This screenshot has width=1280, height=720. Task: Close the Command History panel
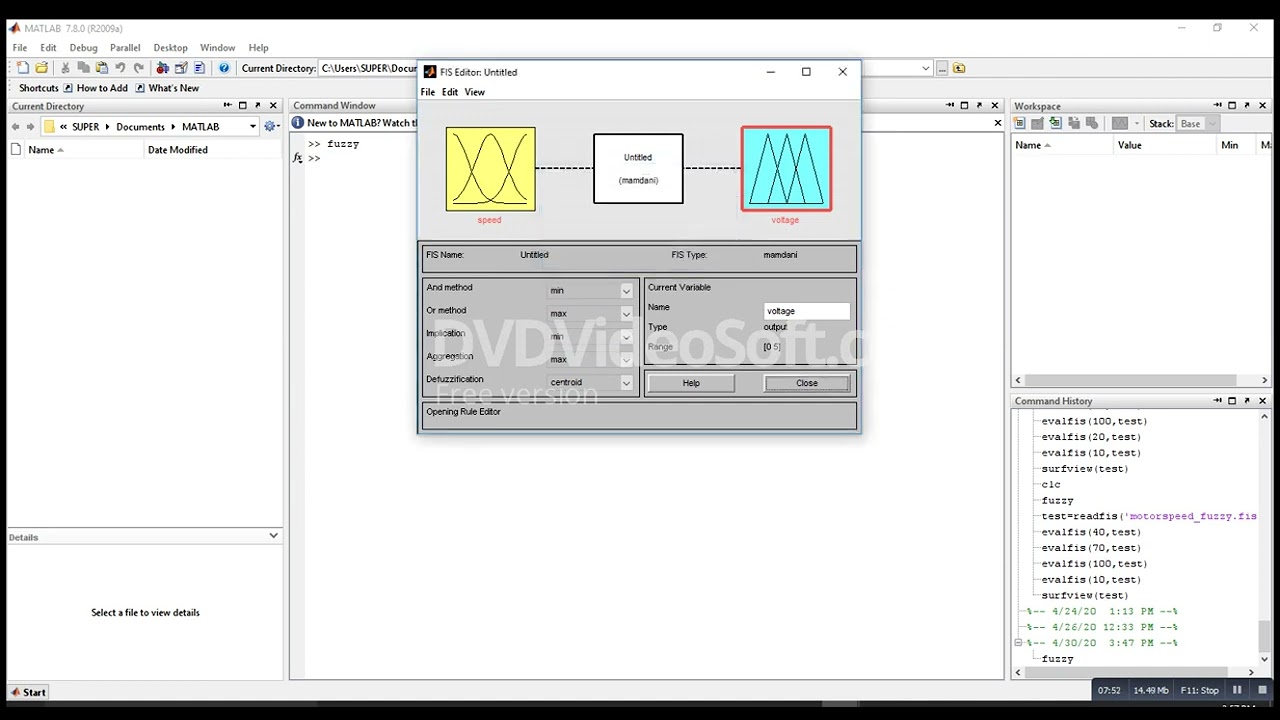click(x=1262, y=400)
